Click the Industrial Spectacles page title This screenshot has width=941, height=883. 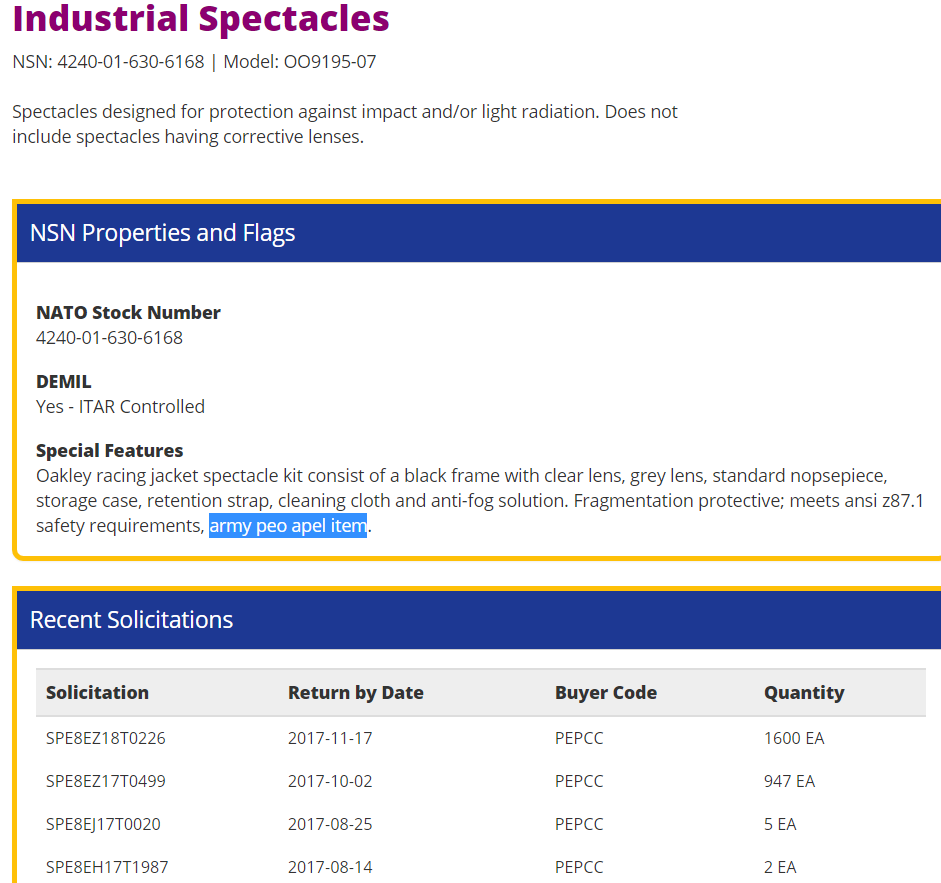(200, 19)
